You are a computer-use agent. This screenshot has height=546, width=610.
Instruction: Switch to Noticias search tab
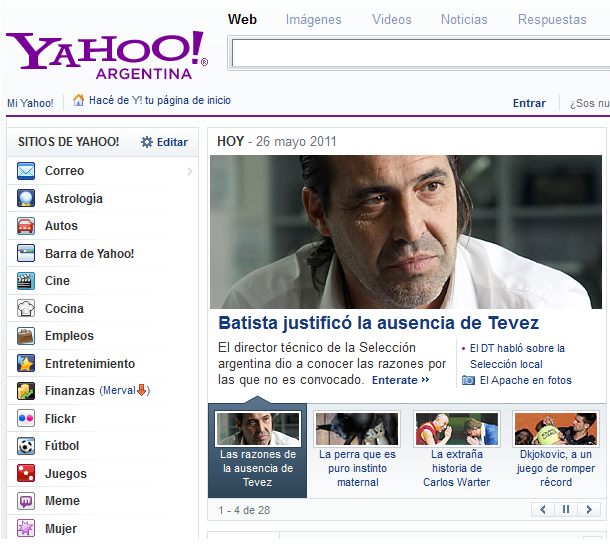[x=464, y=19]
